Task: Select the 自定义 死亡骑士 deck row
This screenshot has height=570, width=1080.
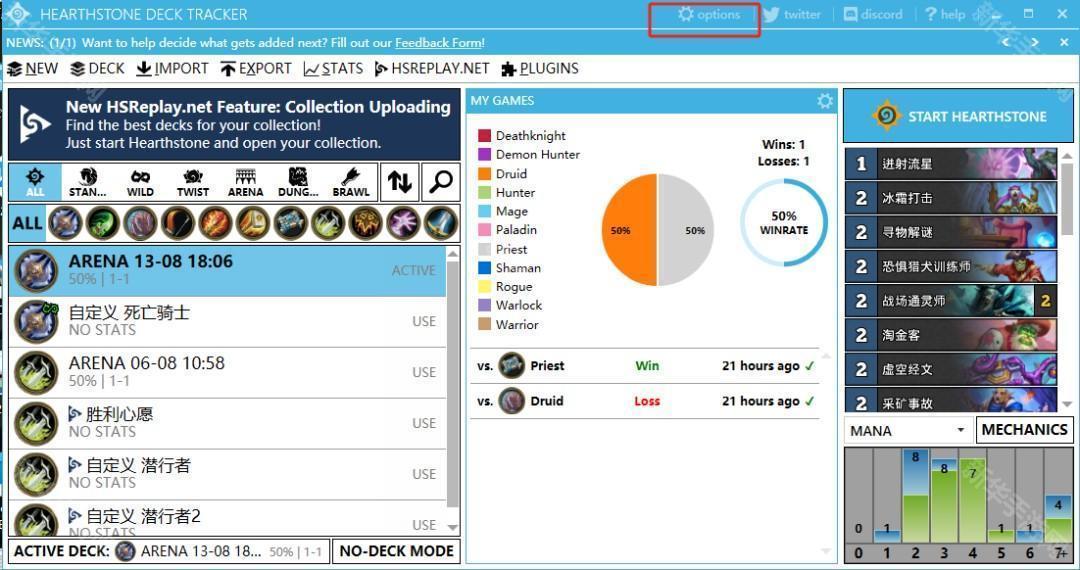Action: (x=227, y=321)
